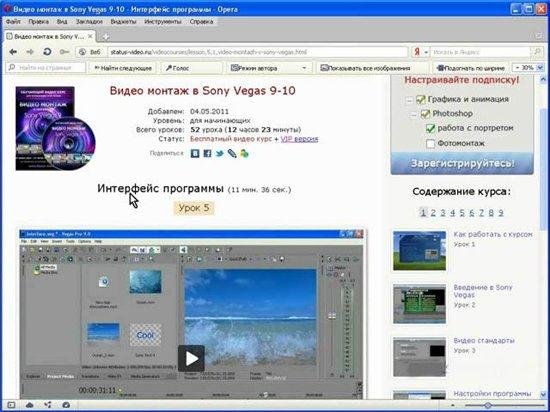The image size is (550, 412).
Task: Click the search magnifier button
Action: tap(537, 52)
